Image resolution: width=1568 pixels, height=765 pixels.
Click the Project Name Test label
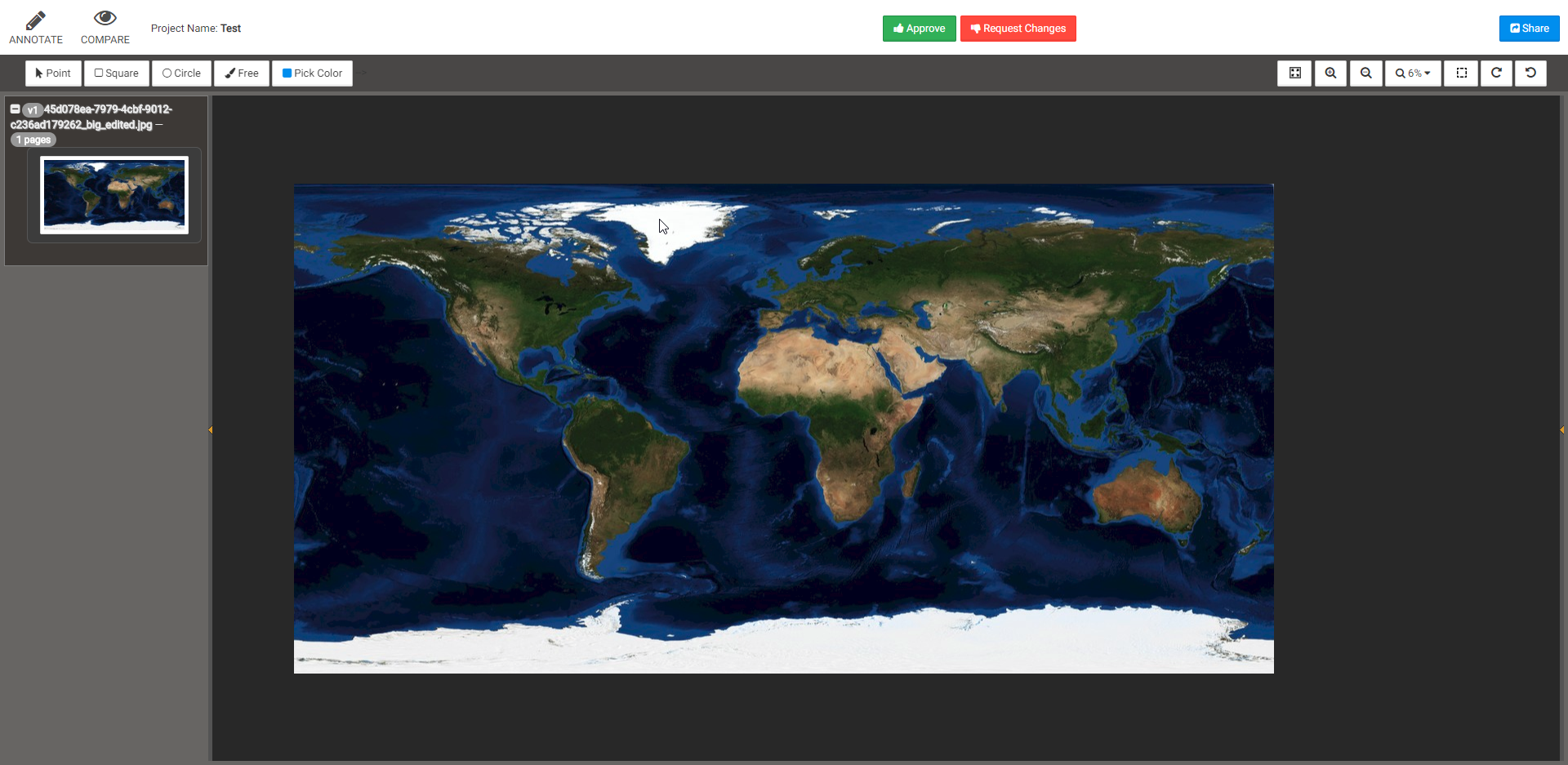[196, 29]
